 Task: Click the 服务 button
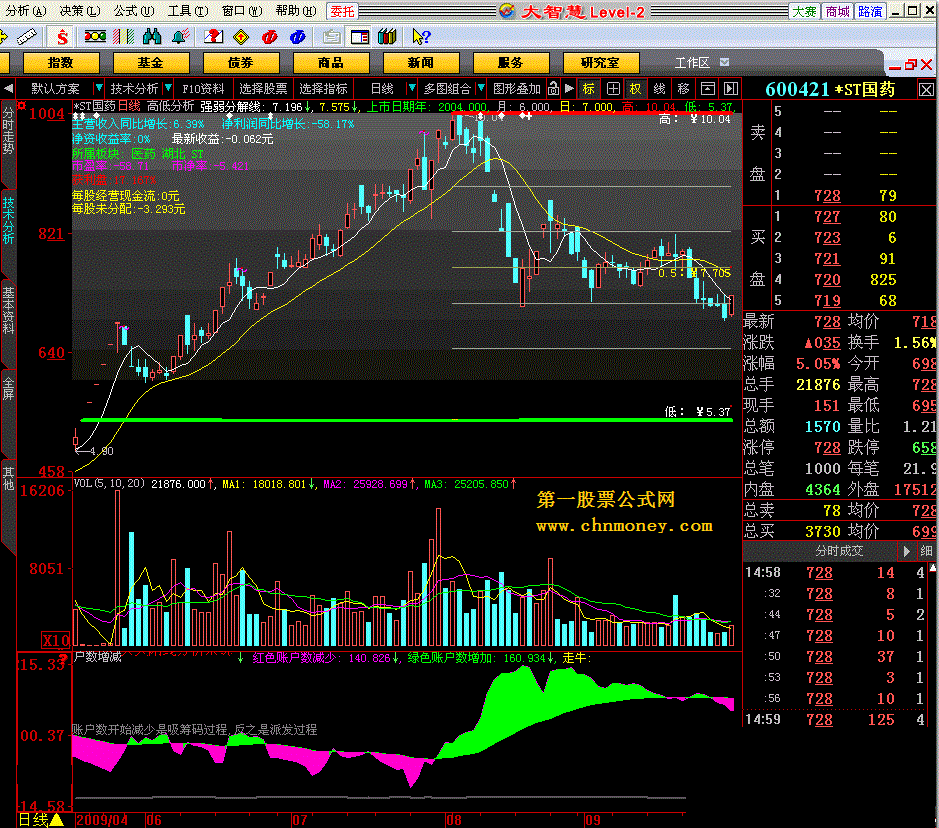(511, 63)
